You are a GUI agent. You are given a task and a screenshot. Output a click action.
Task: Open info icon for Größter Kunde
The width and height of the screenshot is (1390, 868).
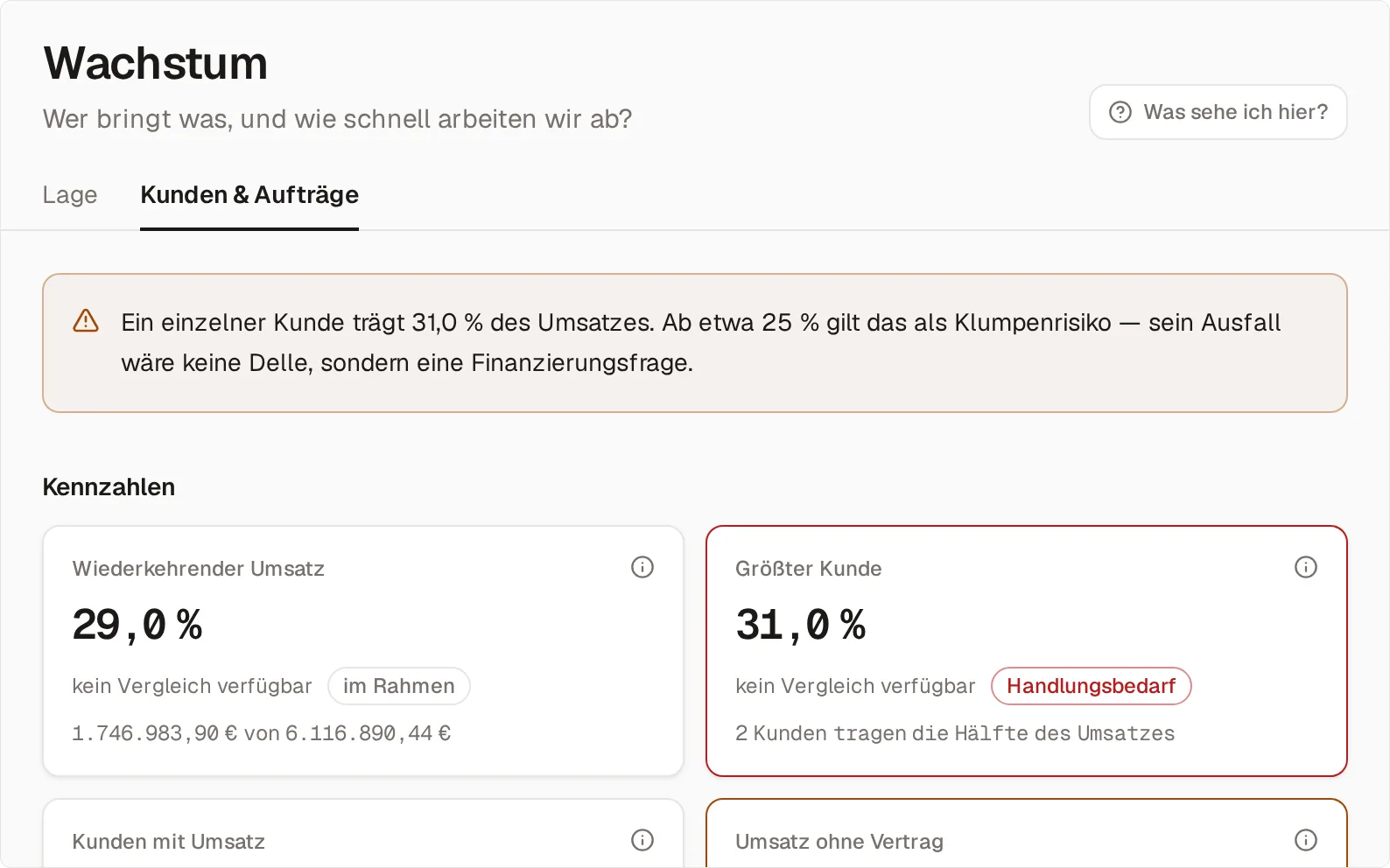(x=1306, y=567)
